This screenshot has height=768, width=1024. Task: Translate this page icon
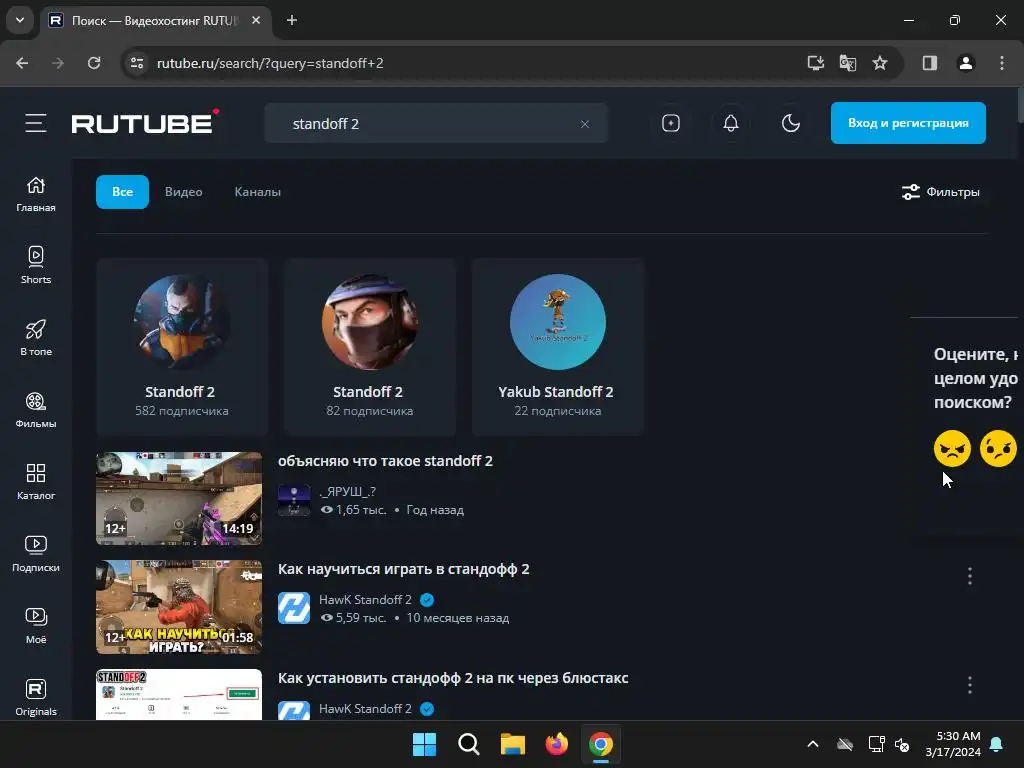click(848, 63)
